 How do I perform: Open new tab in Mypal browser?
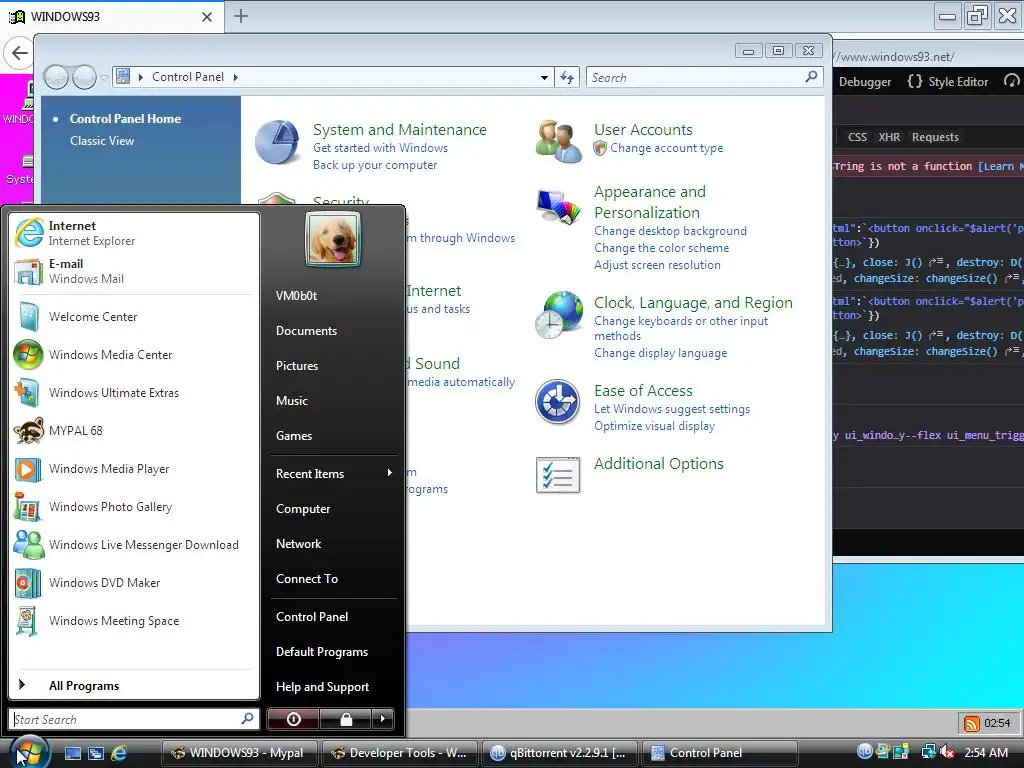tap(241, 16)
